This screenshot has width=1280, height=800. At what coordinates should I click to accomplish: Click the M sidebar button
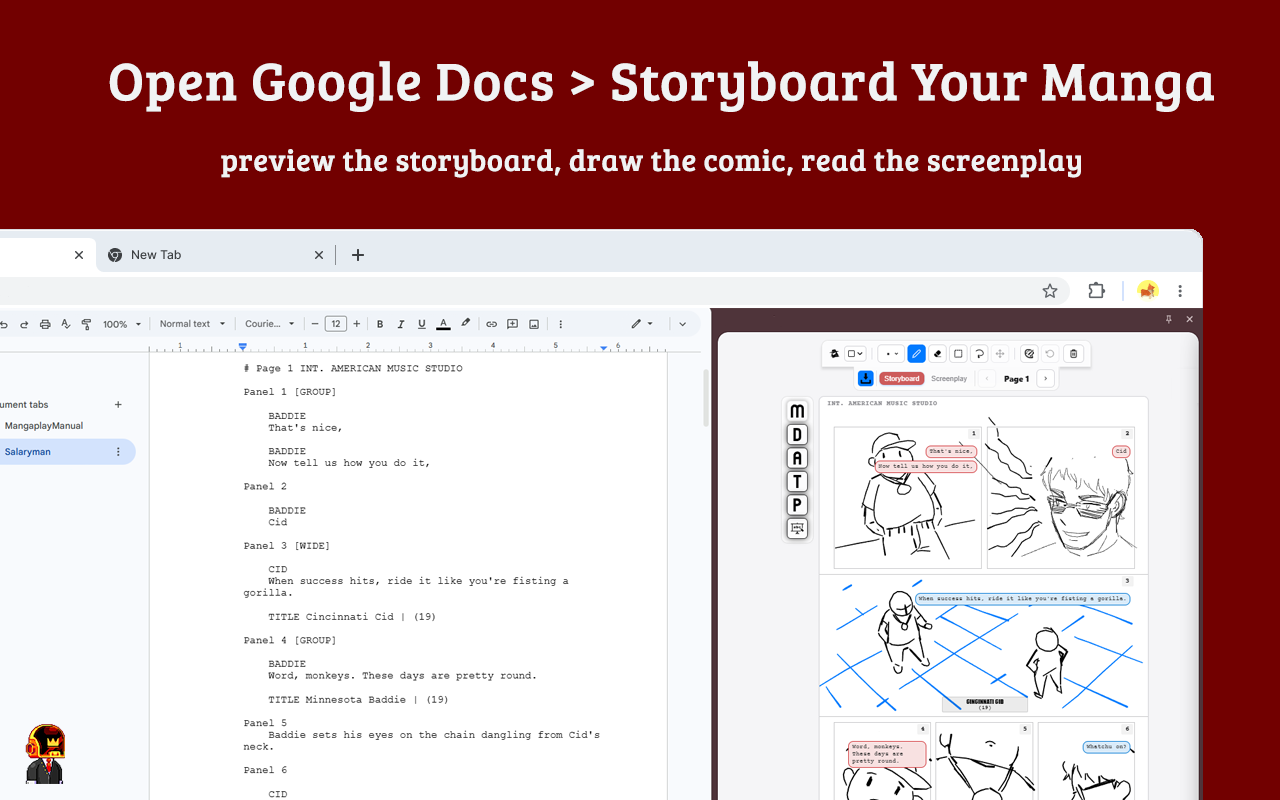[797, 411]
